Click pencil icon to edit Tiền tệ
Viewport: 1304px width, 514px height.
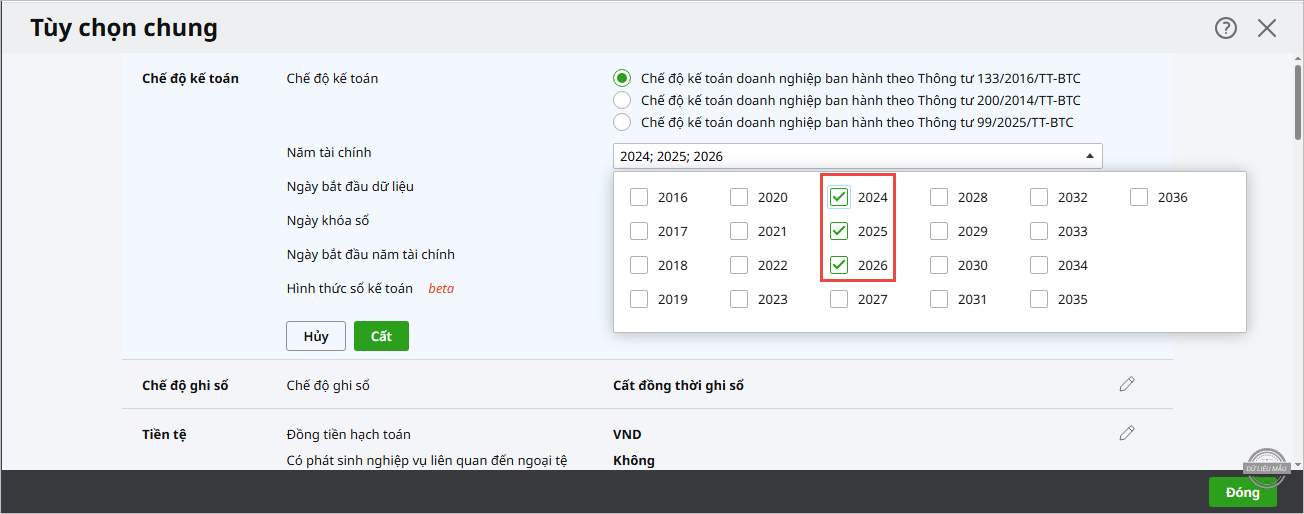[x=1127, y=433]
